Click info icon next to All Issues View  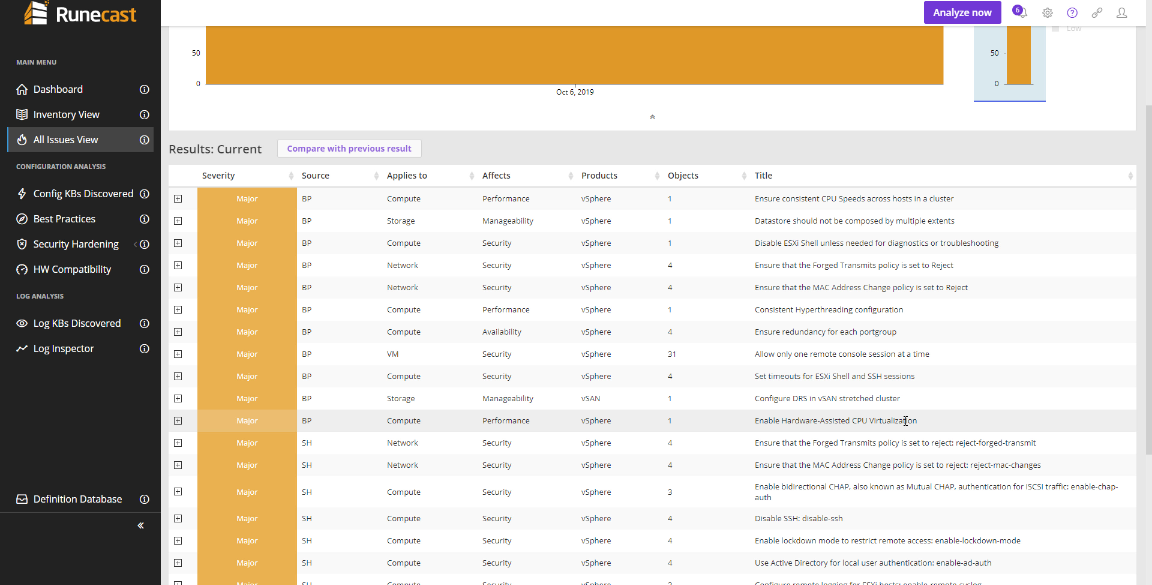pos(145,140)
